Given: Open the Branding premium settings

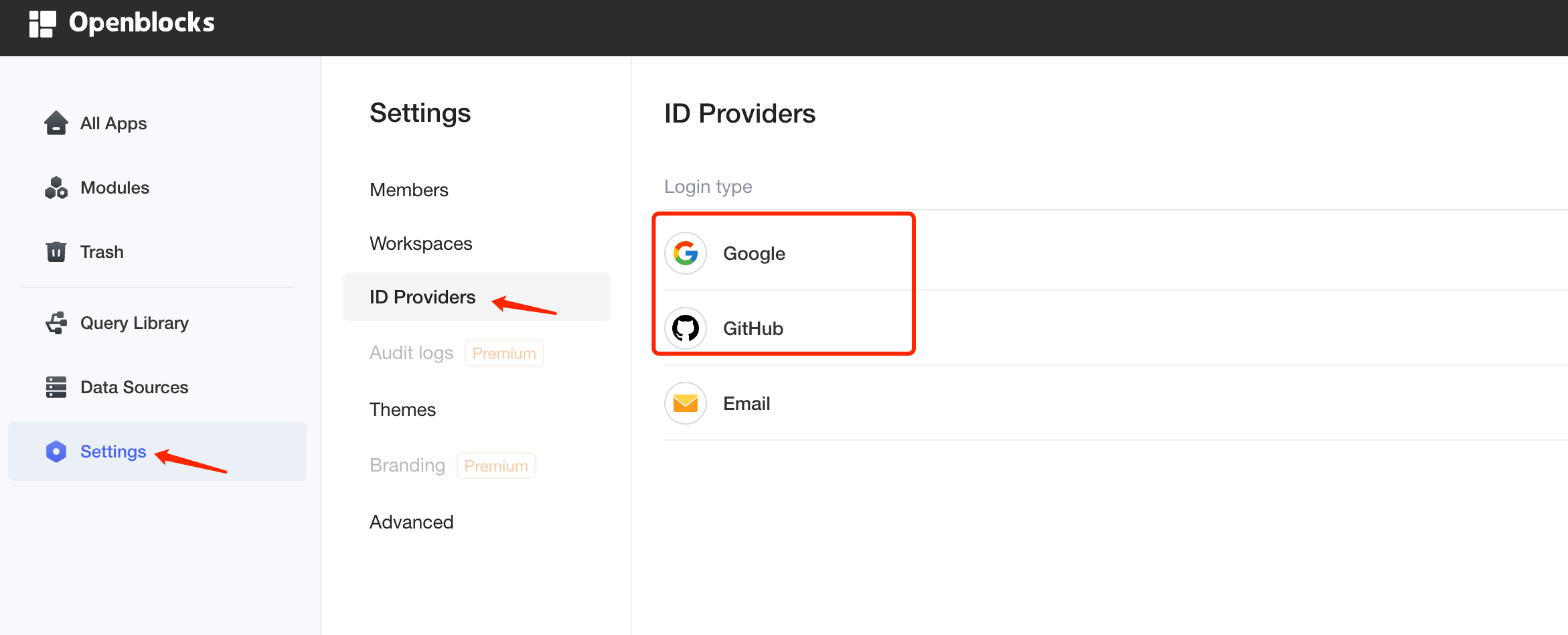Looking at the screenshot, I should coord(407,465).
